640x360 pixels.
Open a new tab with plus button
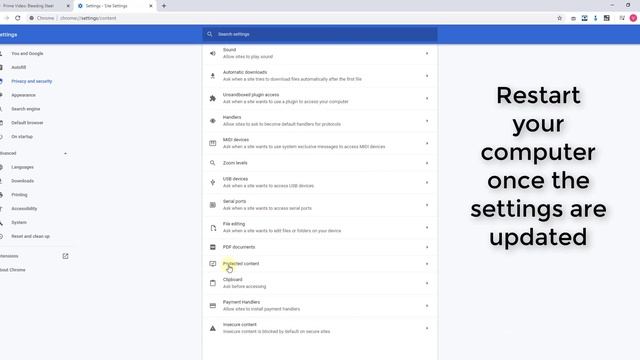point(164,6)
